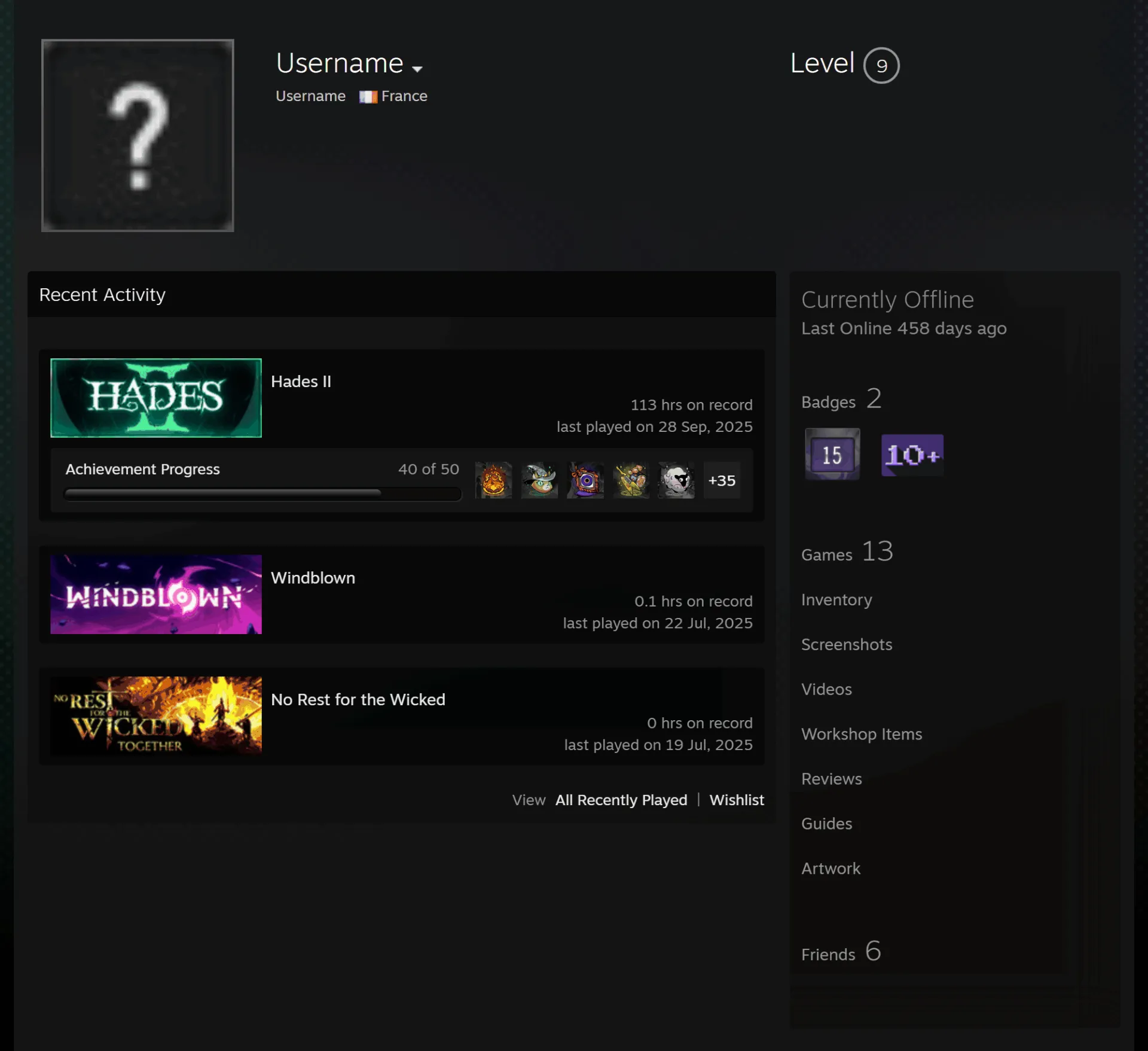
Task: Click "40 of 50" achievement count
Action: tap(429, 469)
